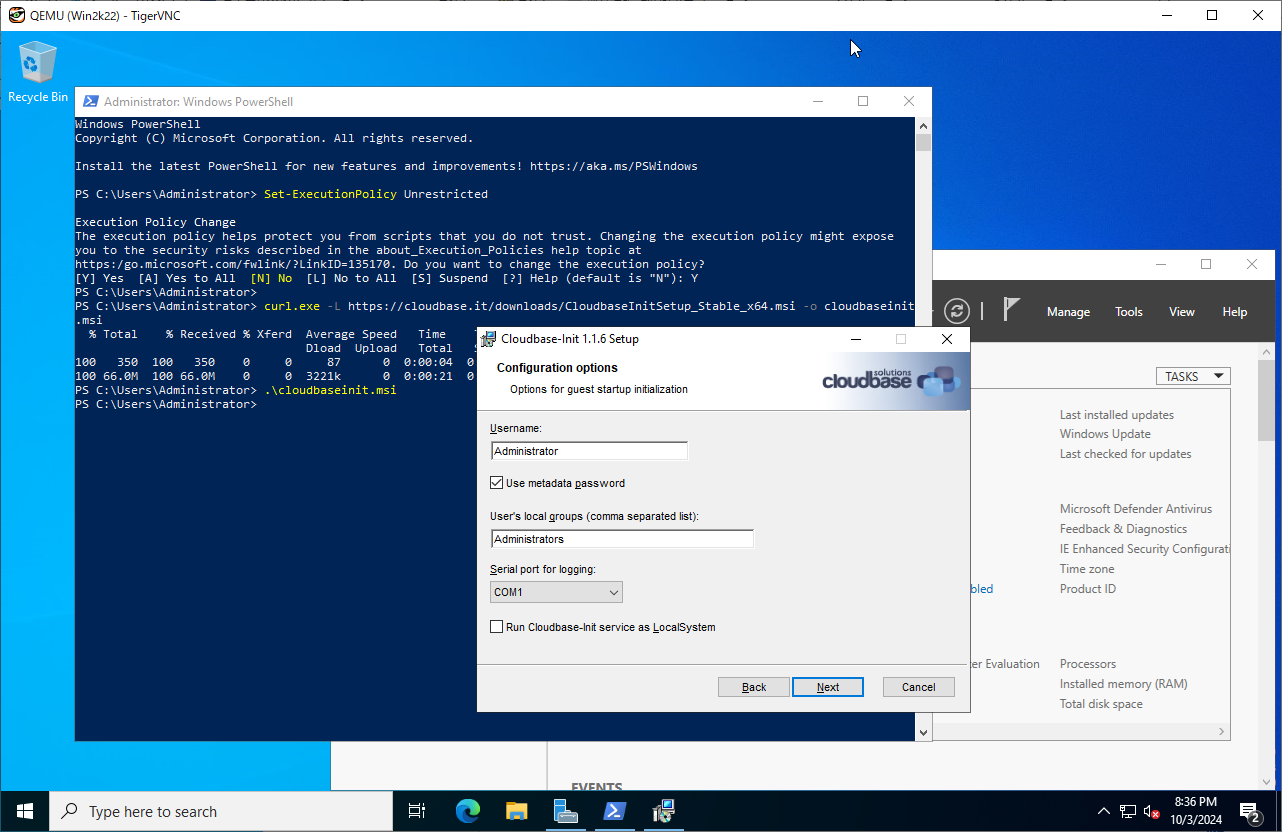Launch Microsoft Edge from taskbar

coord(468,811)
